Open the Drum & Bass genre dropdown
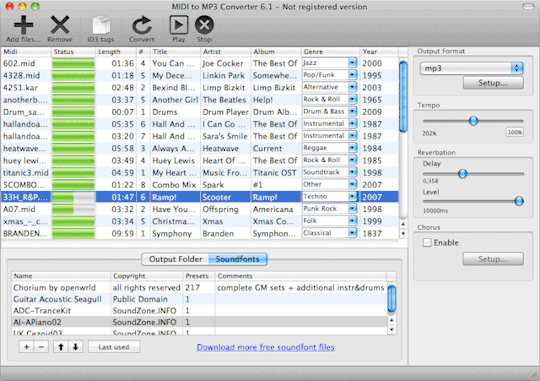The width and height of the screenshot is (540, 381). (352, 111)
